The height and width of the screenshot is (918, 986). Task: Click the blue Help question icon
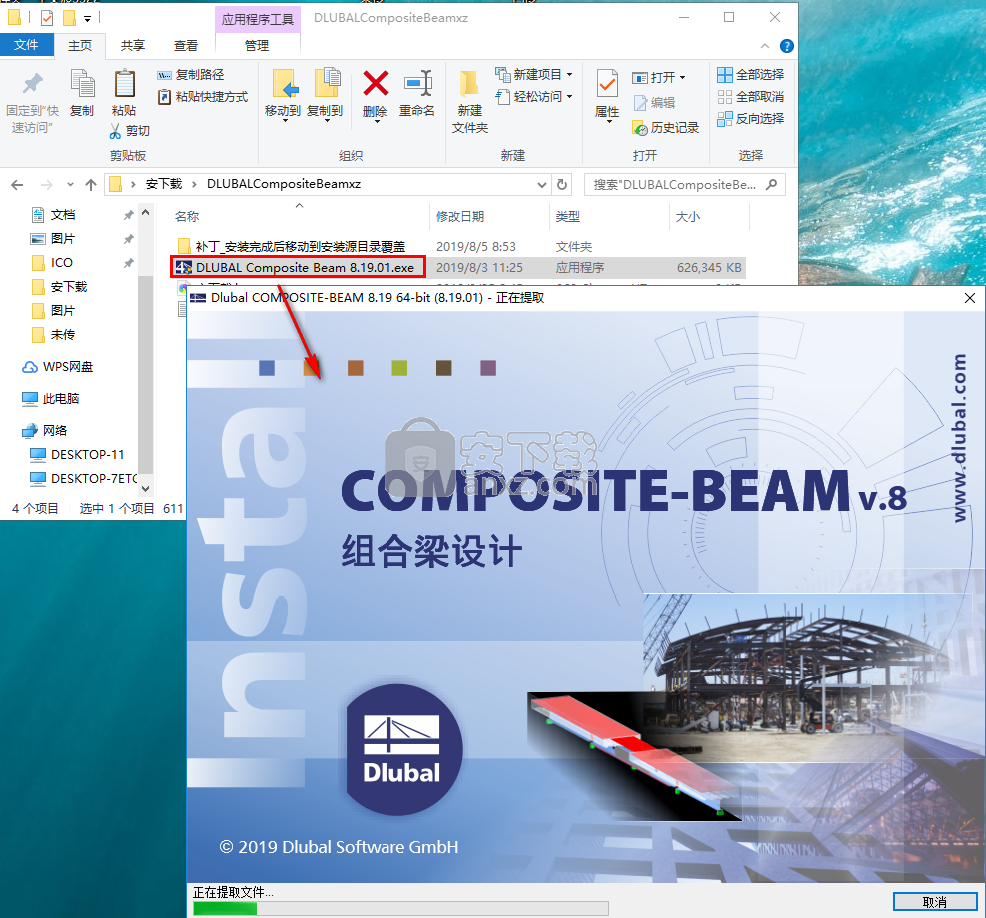[787, 46]
